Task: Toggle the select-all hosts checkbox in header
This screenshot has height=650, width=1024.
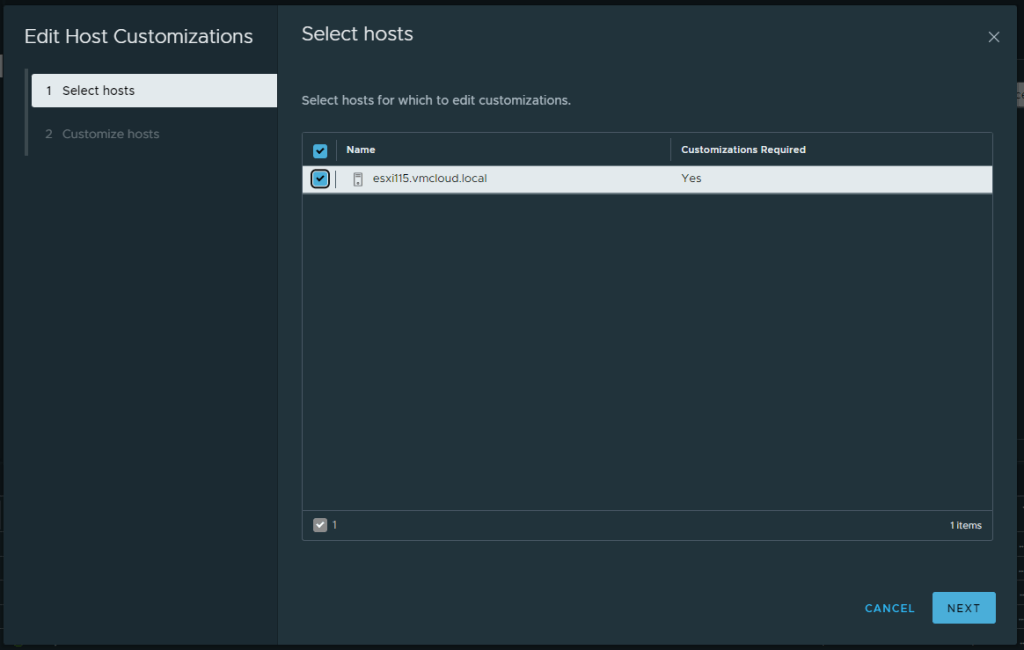Action: 320,151
